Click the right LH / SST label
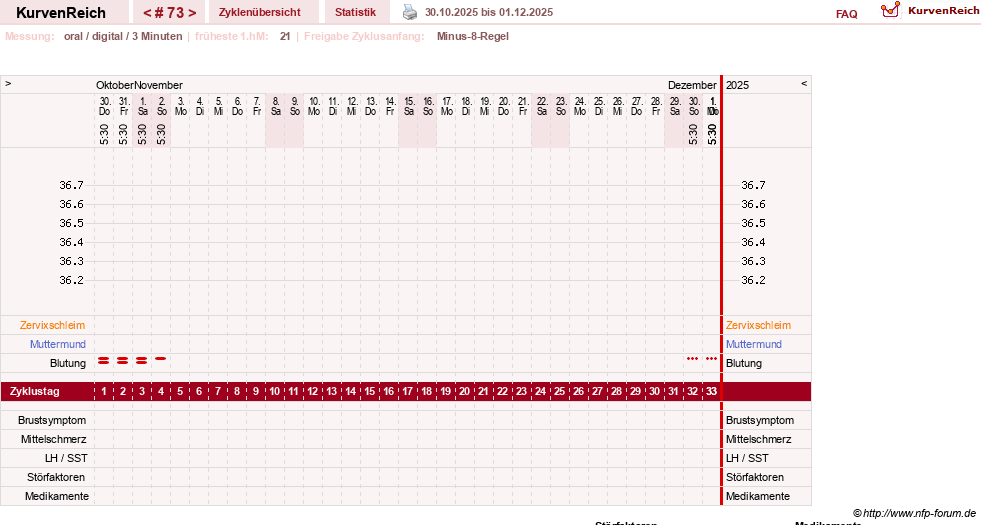 [747, 458]
